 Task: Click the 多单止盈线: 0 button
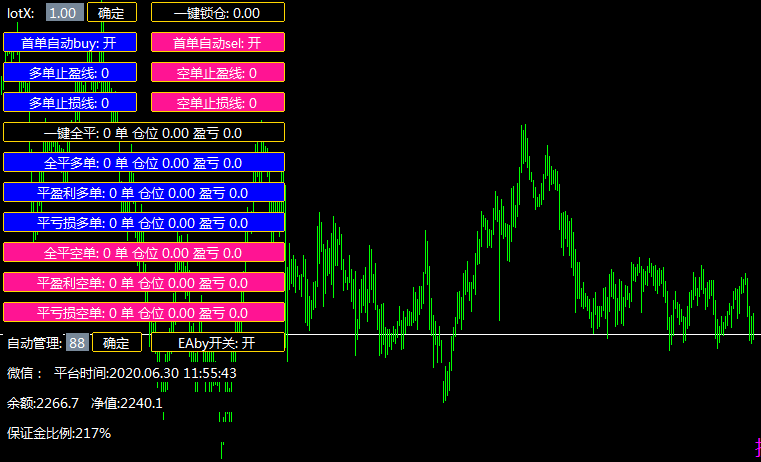(x=70, y=72)
